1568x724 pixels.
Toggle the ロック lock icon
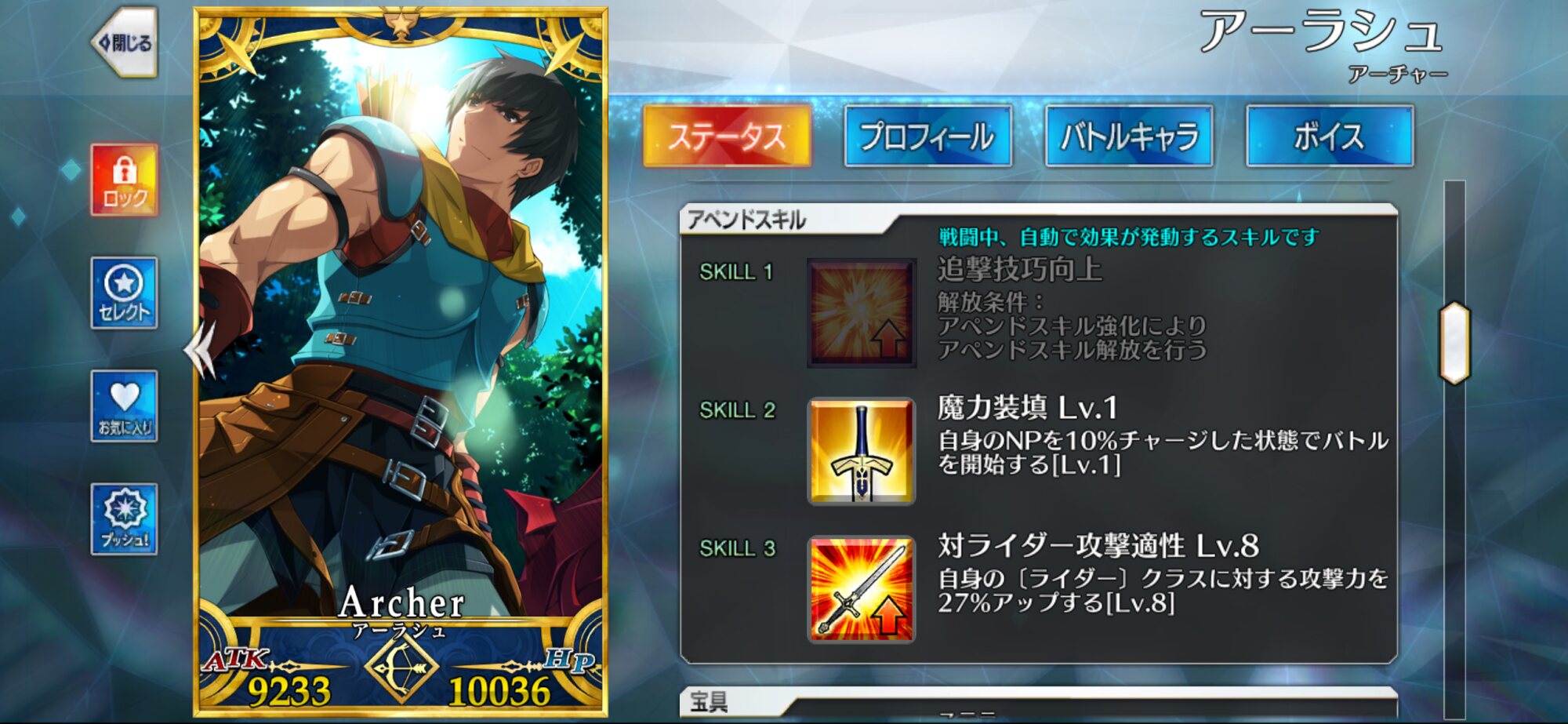pyautogui.click(x=125, y=180)
